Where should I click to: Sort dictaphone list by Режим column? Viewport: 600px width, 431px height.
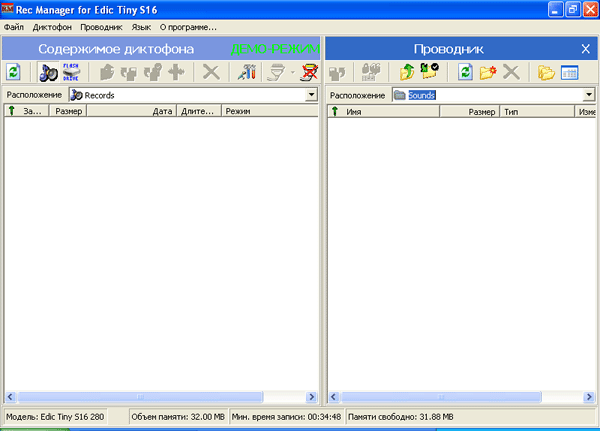coord(270,111)
